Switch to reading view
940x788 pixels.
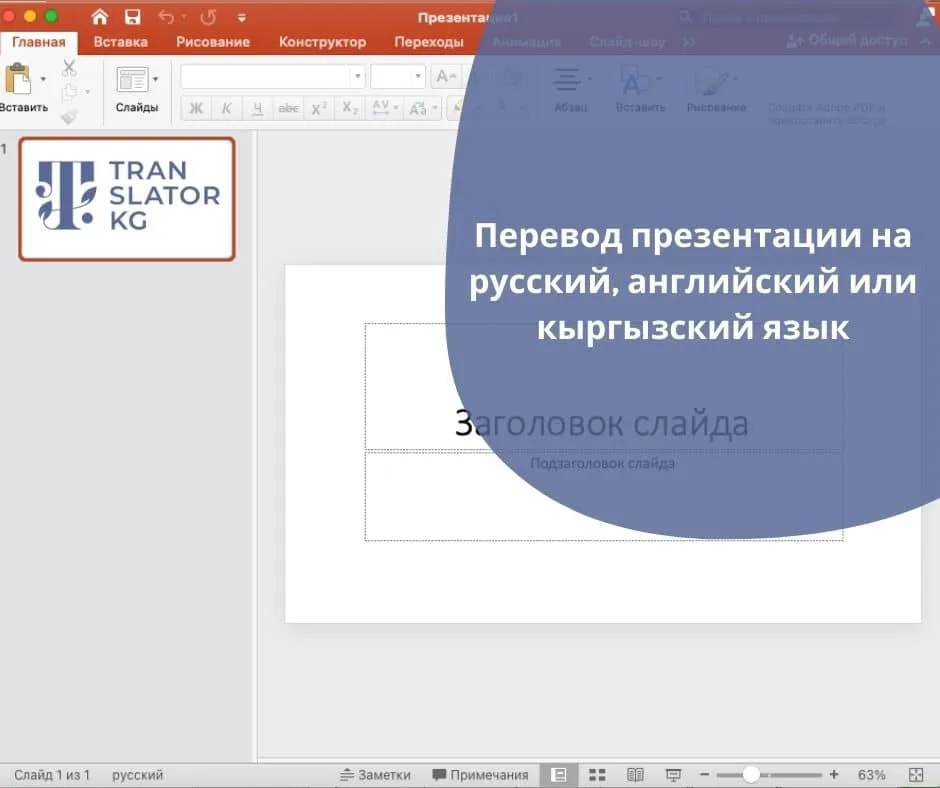click(x=635, y=775)
